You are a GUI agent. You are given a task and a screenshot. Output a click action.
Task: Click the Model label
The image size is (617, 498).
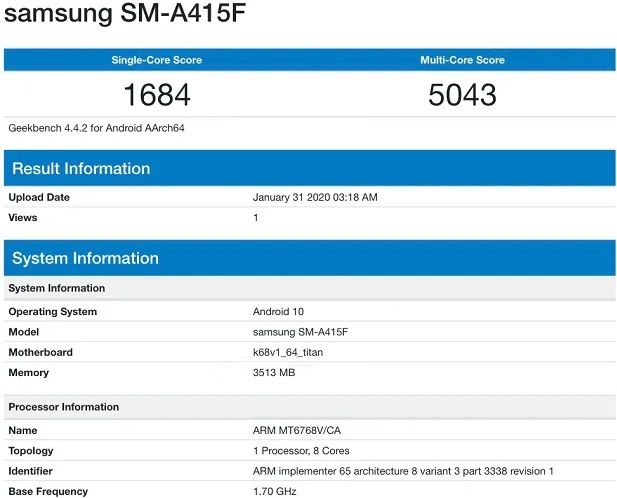point(24,332)
